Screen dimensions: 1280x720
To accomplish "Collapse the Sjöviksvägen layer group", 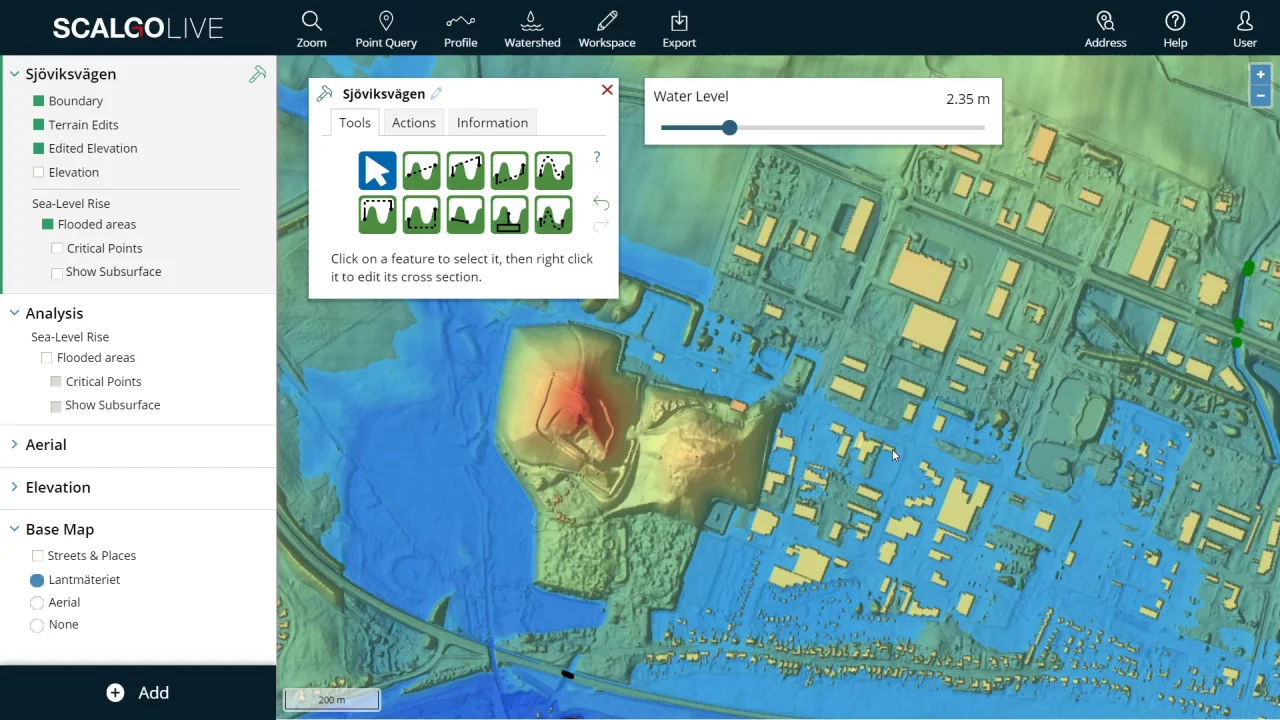I will (15, 74).
